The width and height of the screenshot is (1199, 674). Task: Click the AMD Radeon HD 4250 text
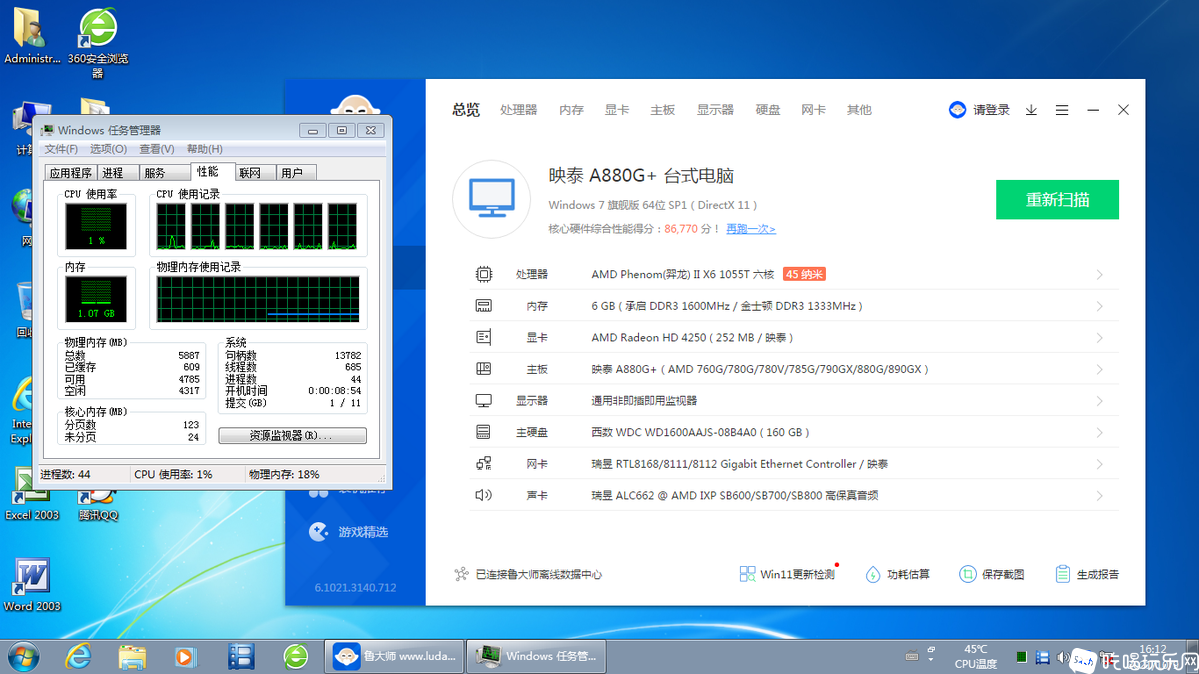pyautogui.click(x=648, y=337)
